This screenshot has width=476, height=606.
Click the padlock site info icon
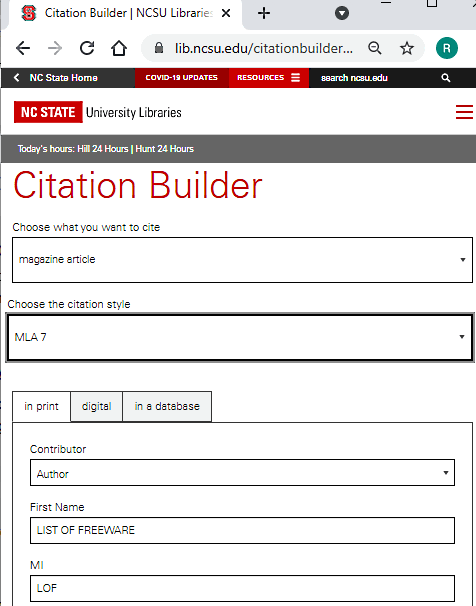159,48
